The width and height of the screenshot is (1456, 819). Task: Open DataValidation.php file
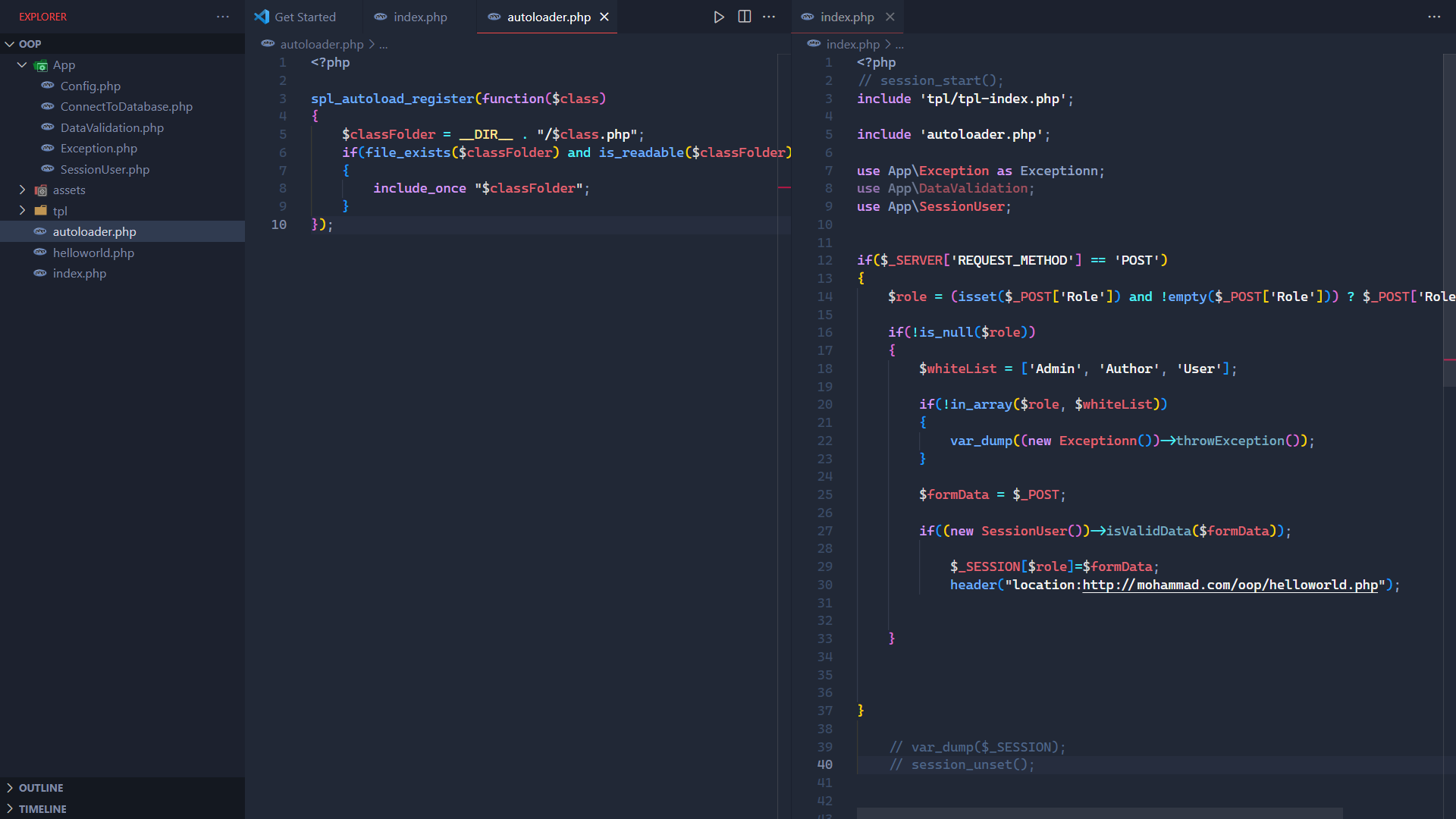pos(112,127)
